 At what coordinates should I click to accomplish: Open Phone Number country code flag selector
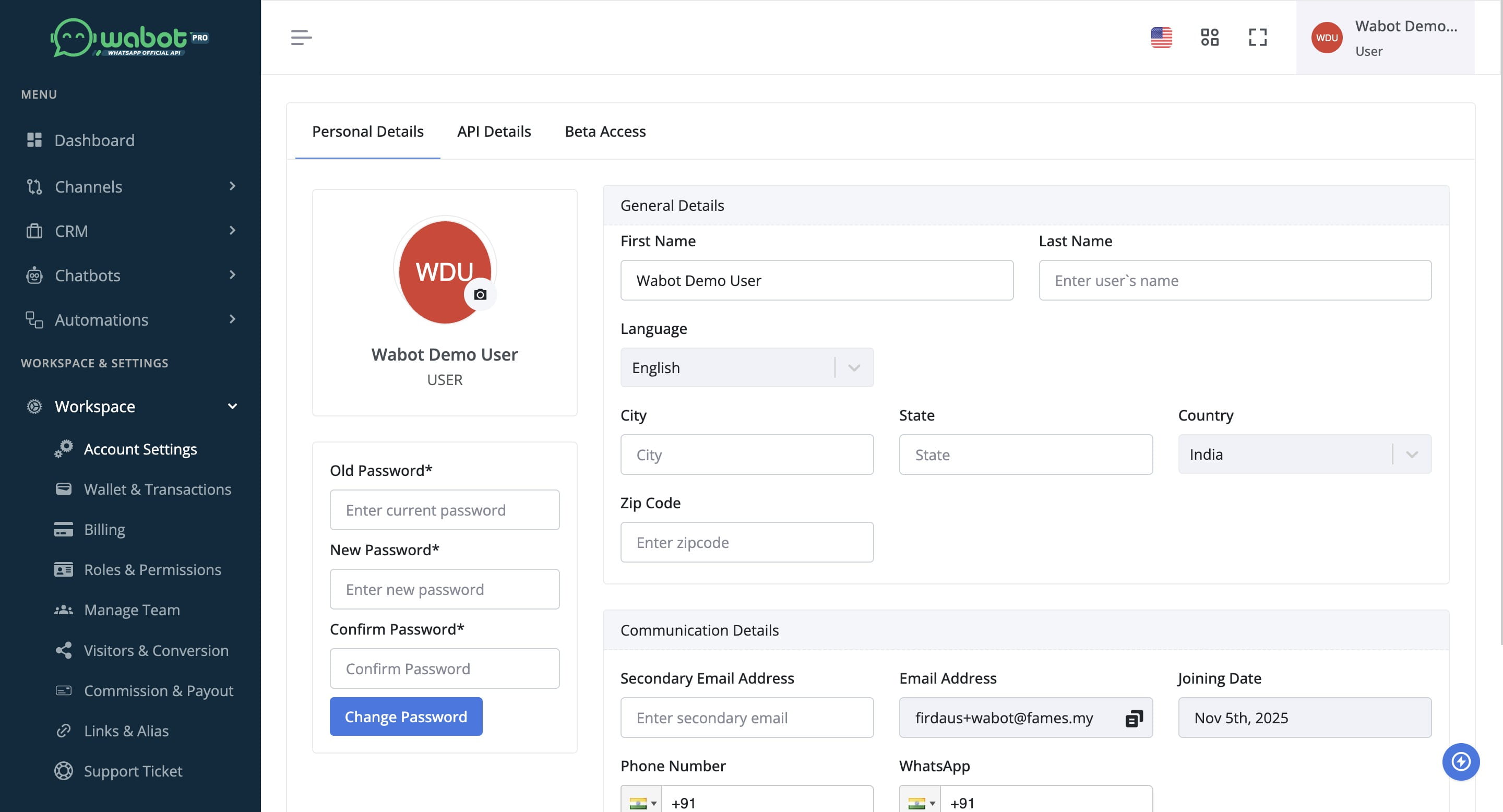tap(642, 803)
